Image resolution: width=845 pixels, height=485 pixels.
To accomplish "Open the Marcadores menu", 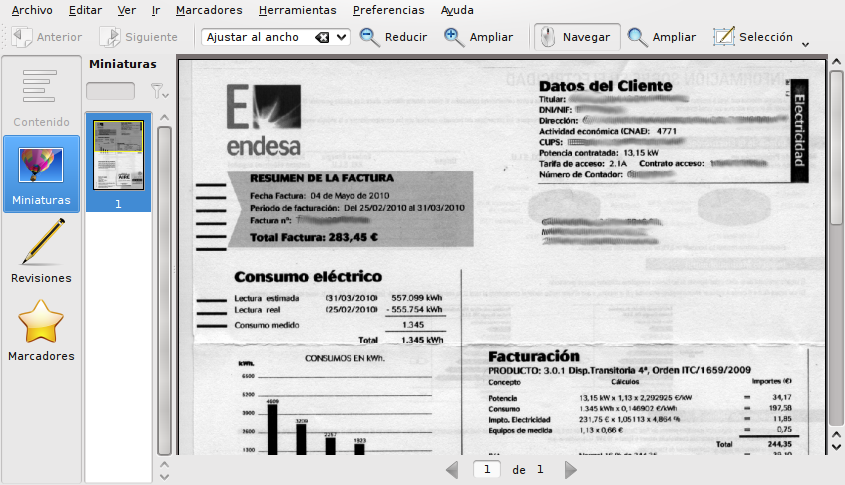I will (x=209, y=10).
